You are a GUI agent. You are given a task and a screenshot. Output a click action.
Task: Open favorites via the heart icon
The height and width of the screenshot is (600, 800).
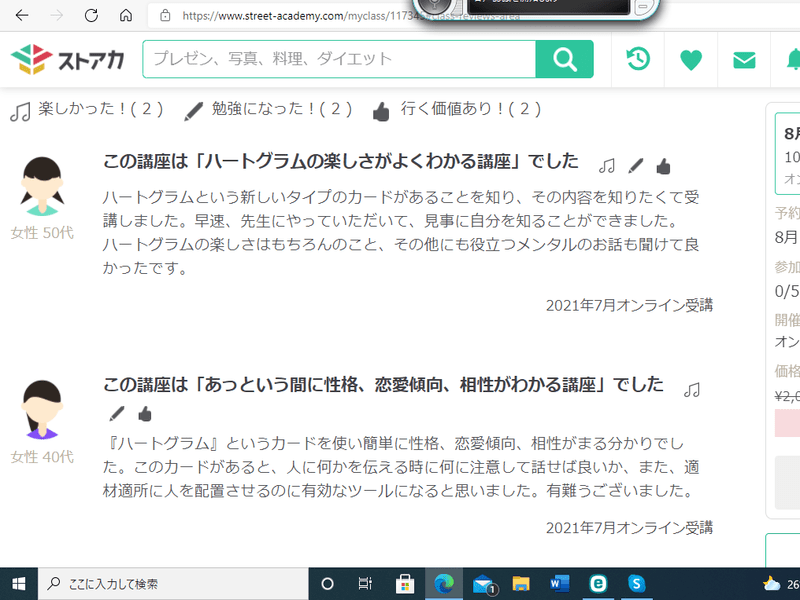[x=691, y=60]
